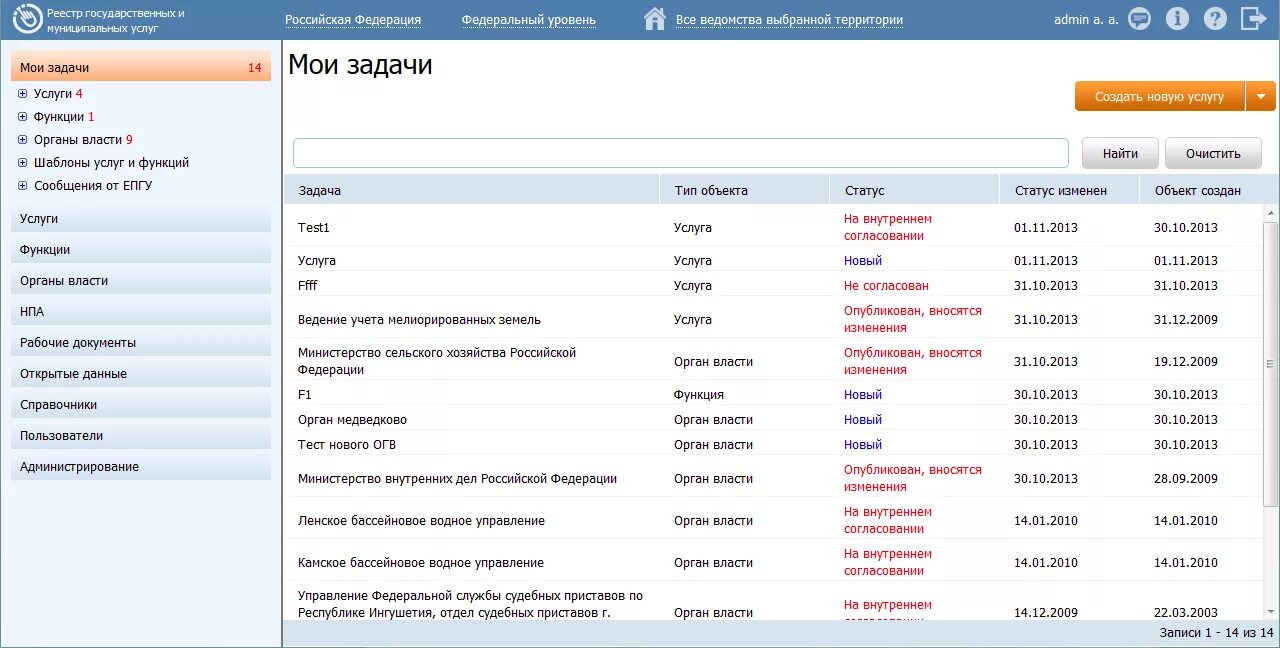Click the Функция type cell for F1
The height and width of the screenshot is (648, 1280).
pos(699,394)
